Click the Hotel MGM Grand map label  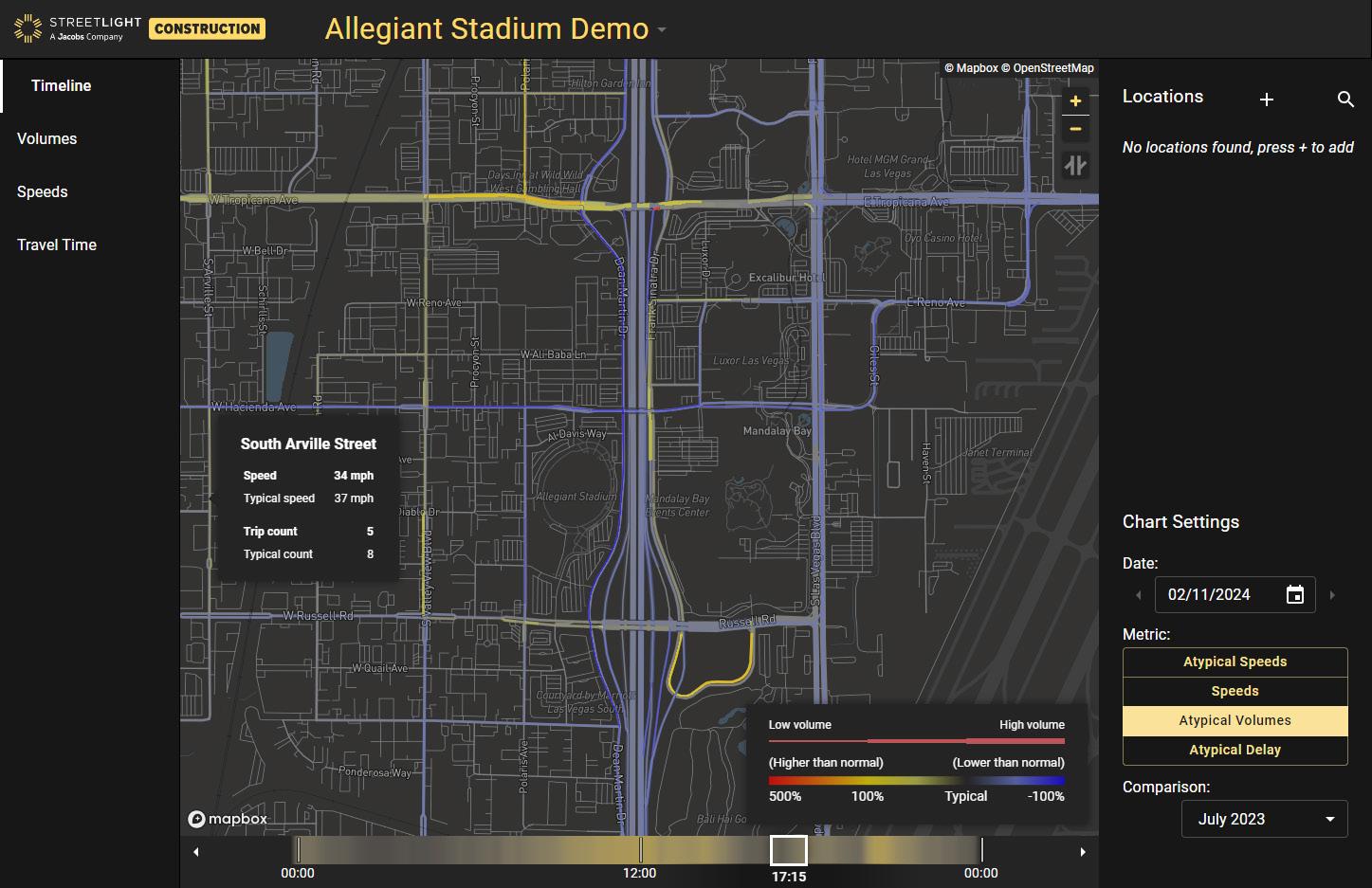point(887,167)
